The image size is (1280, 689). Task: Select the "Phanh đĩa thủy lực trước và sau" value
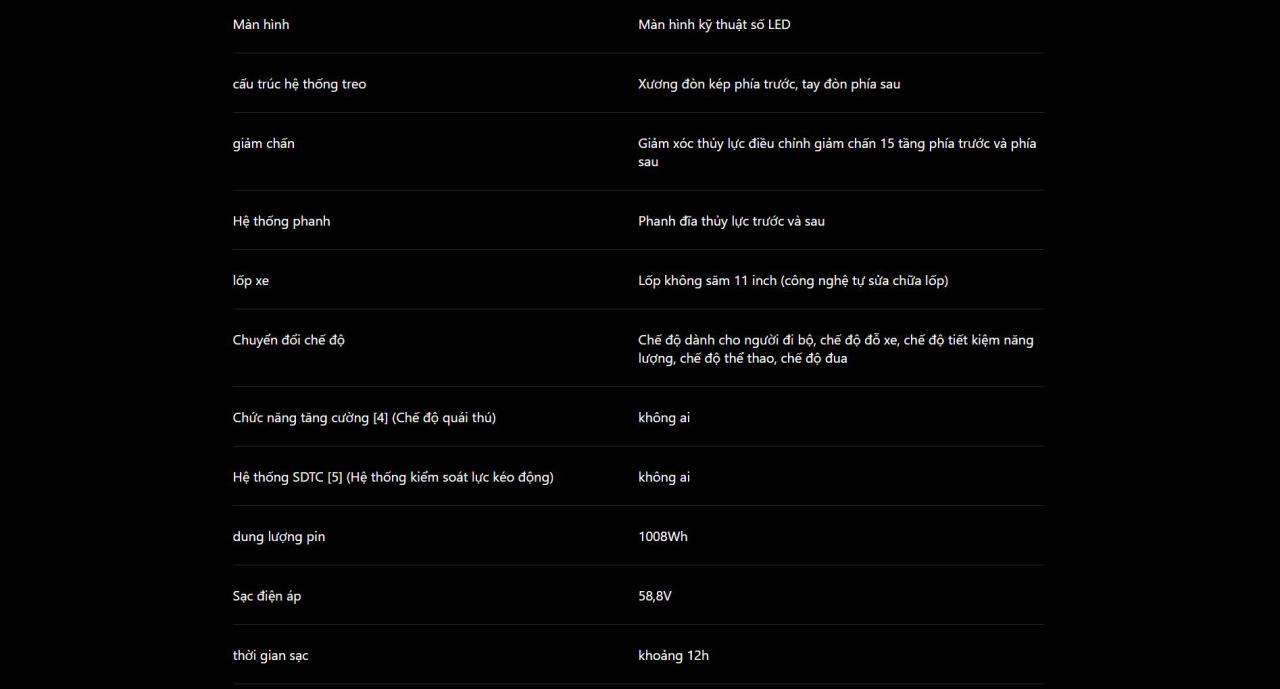[x=731, y=221]
